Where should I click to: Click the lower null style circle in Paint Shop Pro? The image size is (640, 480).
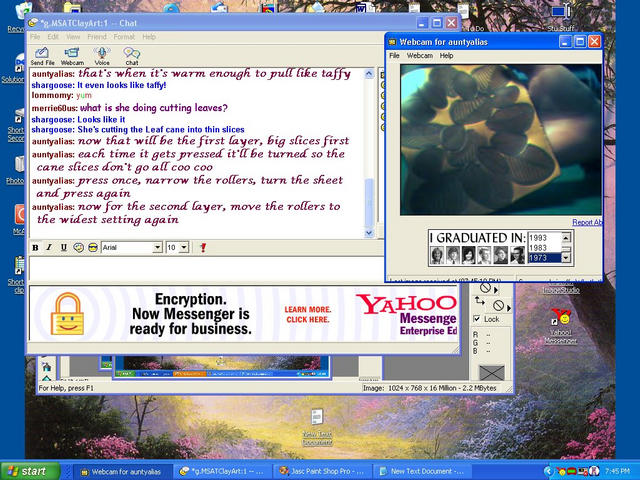498,305
